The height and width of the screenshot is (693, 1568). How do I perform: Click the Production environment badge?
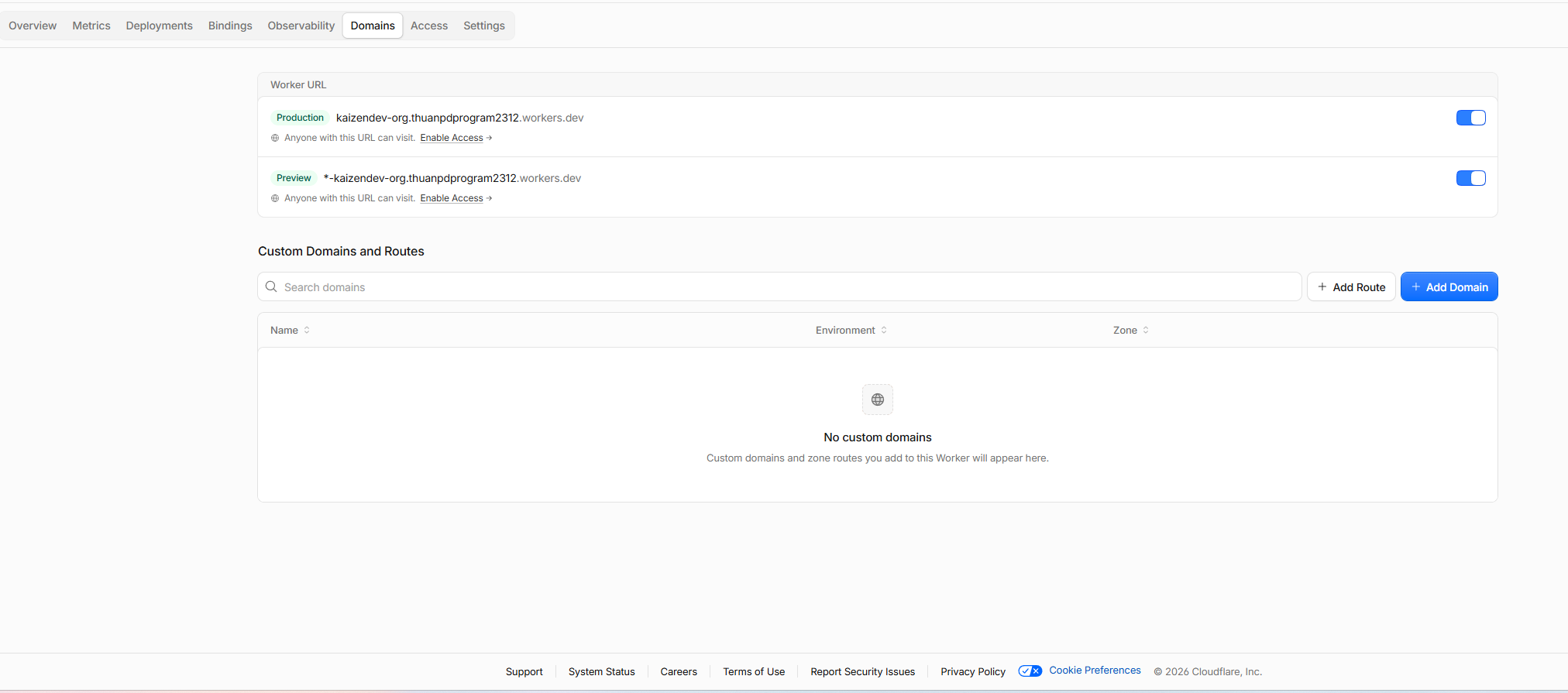tap(300, 118)
